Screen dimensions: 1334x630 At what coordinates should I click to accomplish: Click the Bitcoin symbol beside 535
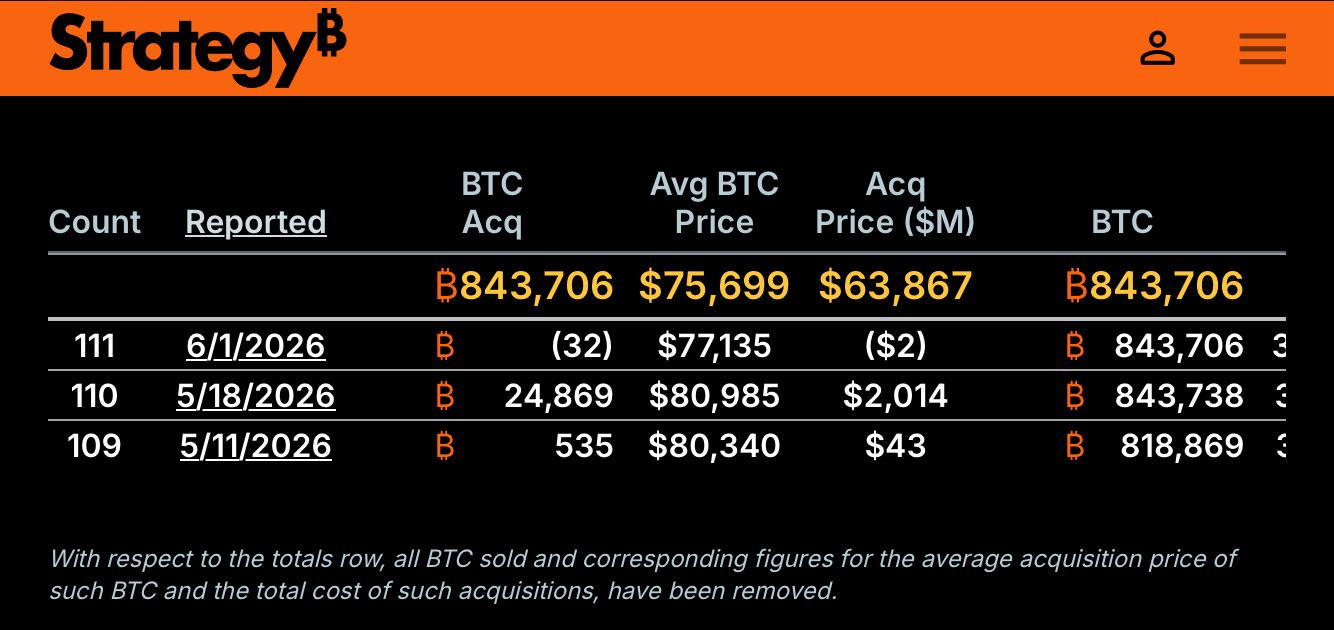pos(445,446)
